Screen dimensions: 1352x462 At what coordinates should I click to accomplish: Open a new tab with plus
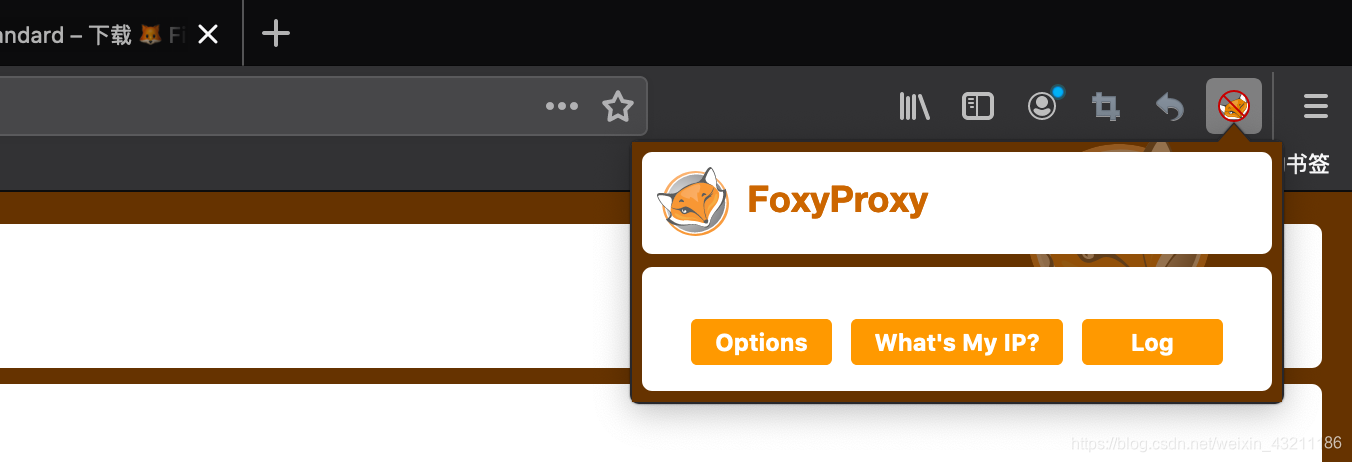(x=275, y=35)
